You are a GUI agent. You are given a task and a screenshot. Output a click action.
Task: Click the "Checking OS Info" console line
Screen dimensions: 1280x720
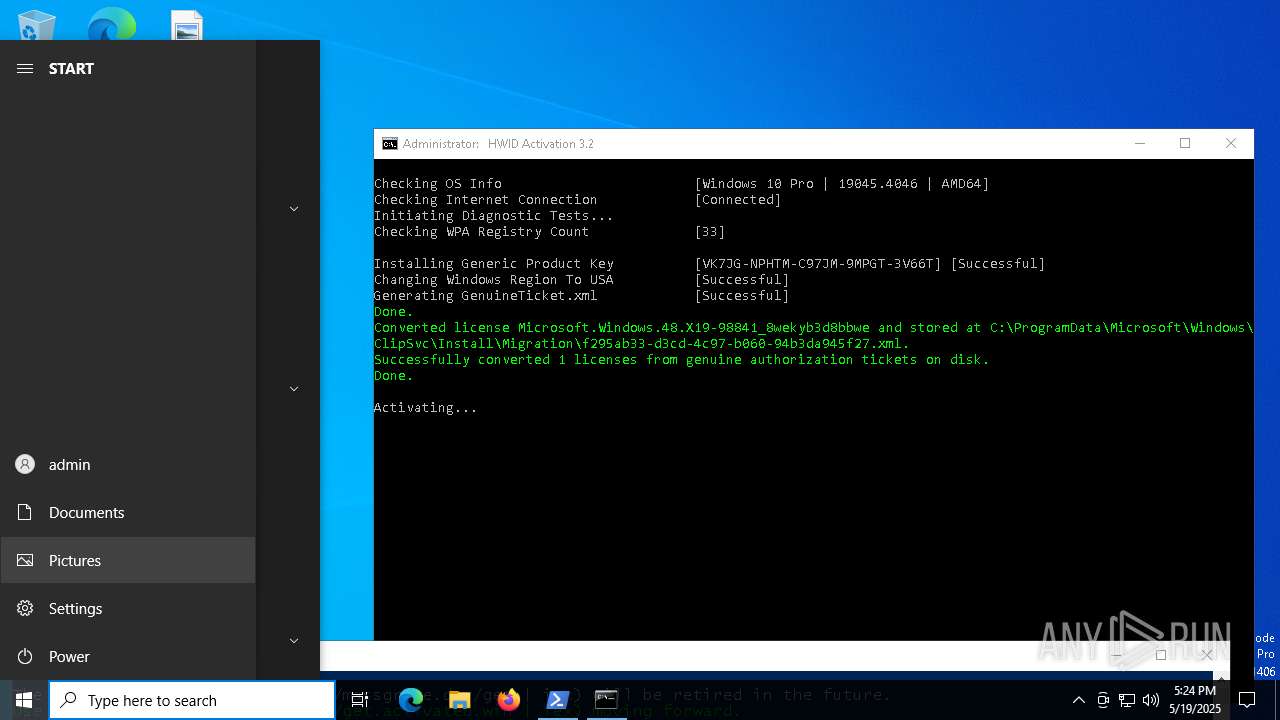pyautogui.click(x=438, y=184)
